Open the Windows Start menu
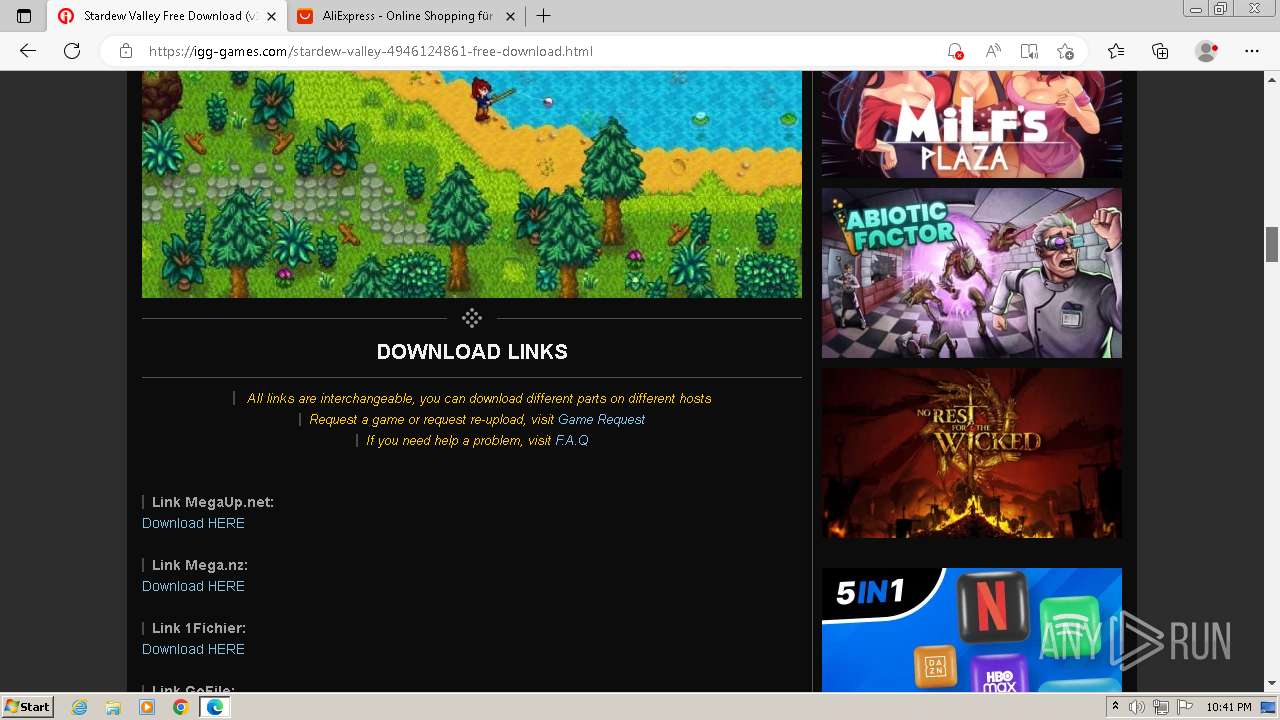This screenshot has height=720, width=1280. (x=27, y=707)
